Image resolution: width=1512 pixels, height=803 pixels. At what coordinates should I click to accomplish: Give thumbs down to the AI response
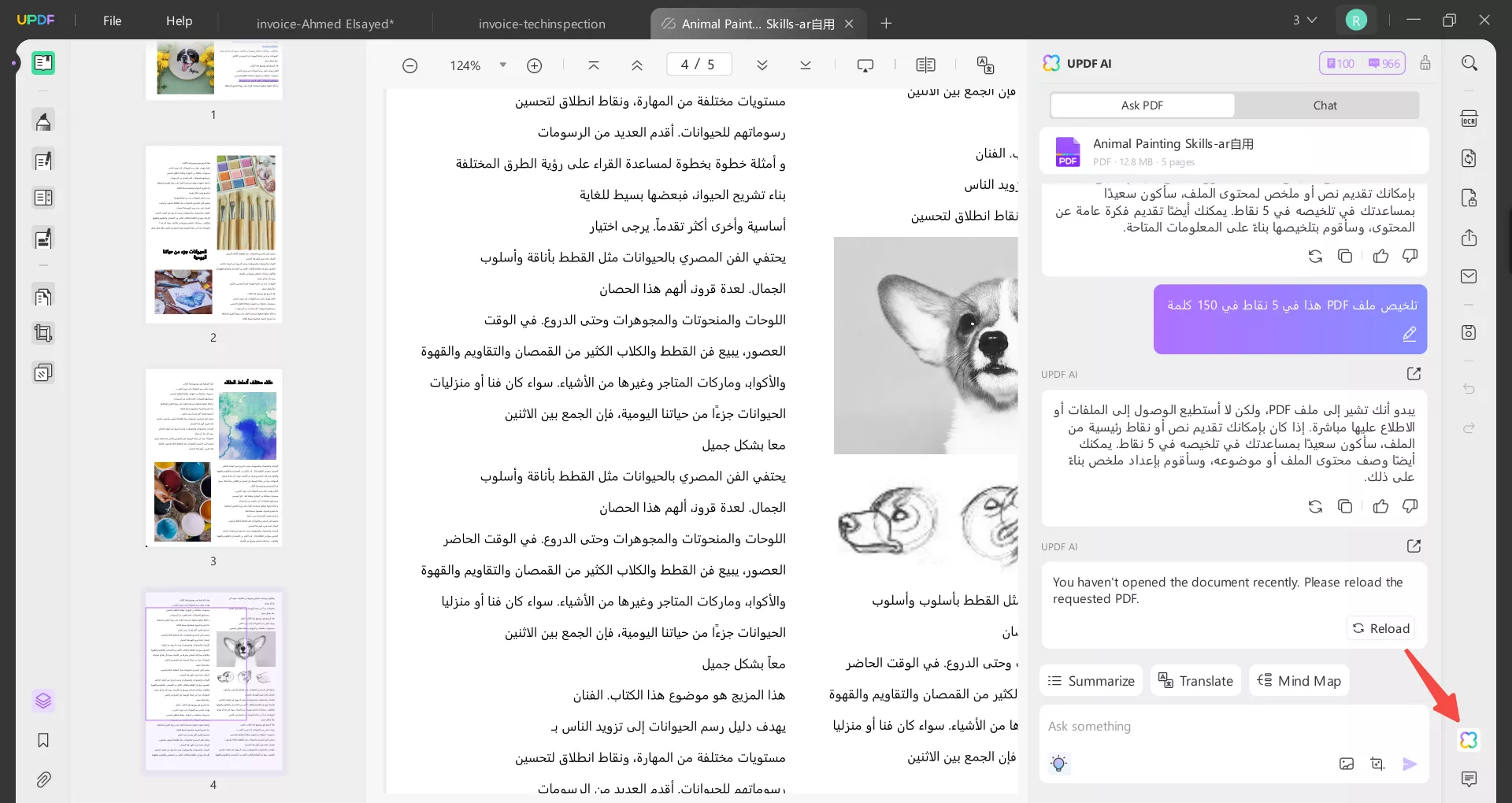click(1409, 506)
